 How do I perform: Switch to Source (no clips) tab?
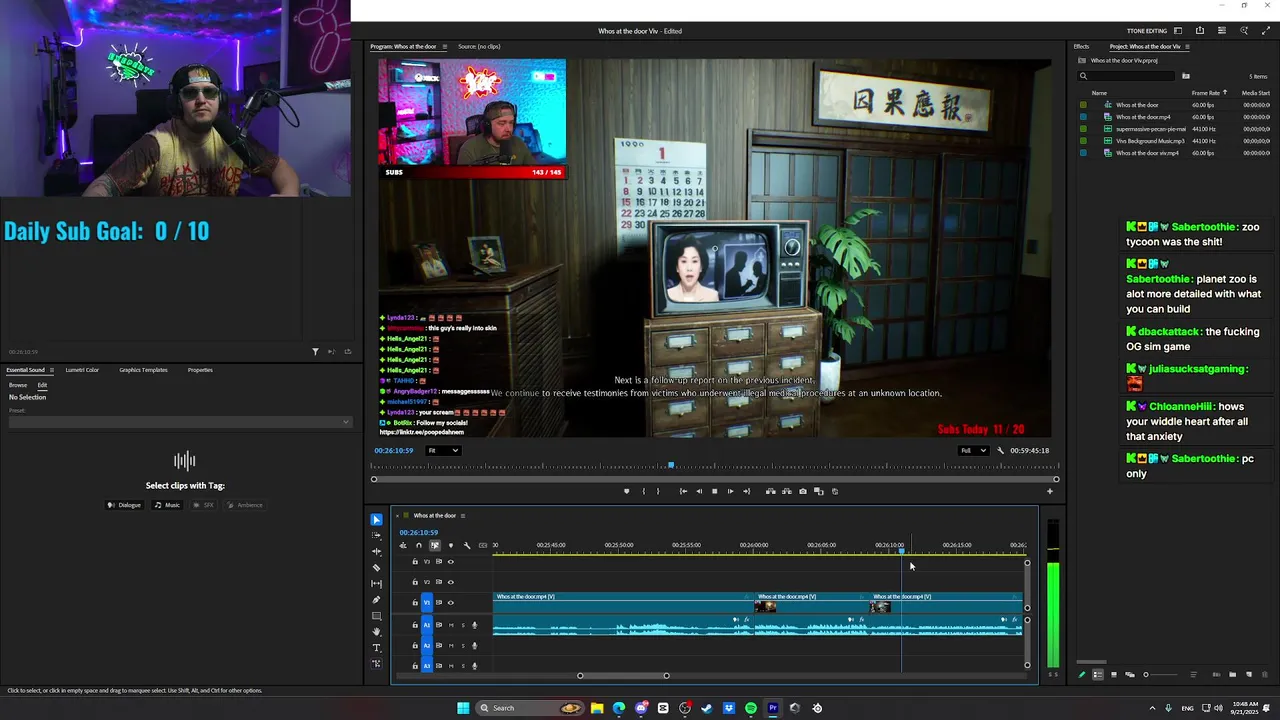[x=479, y=46]
